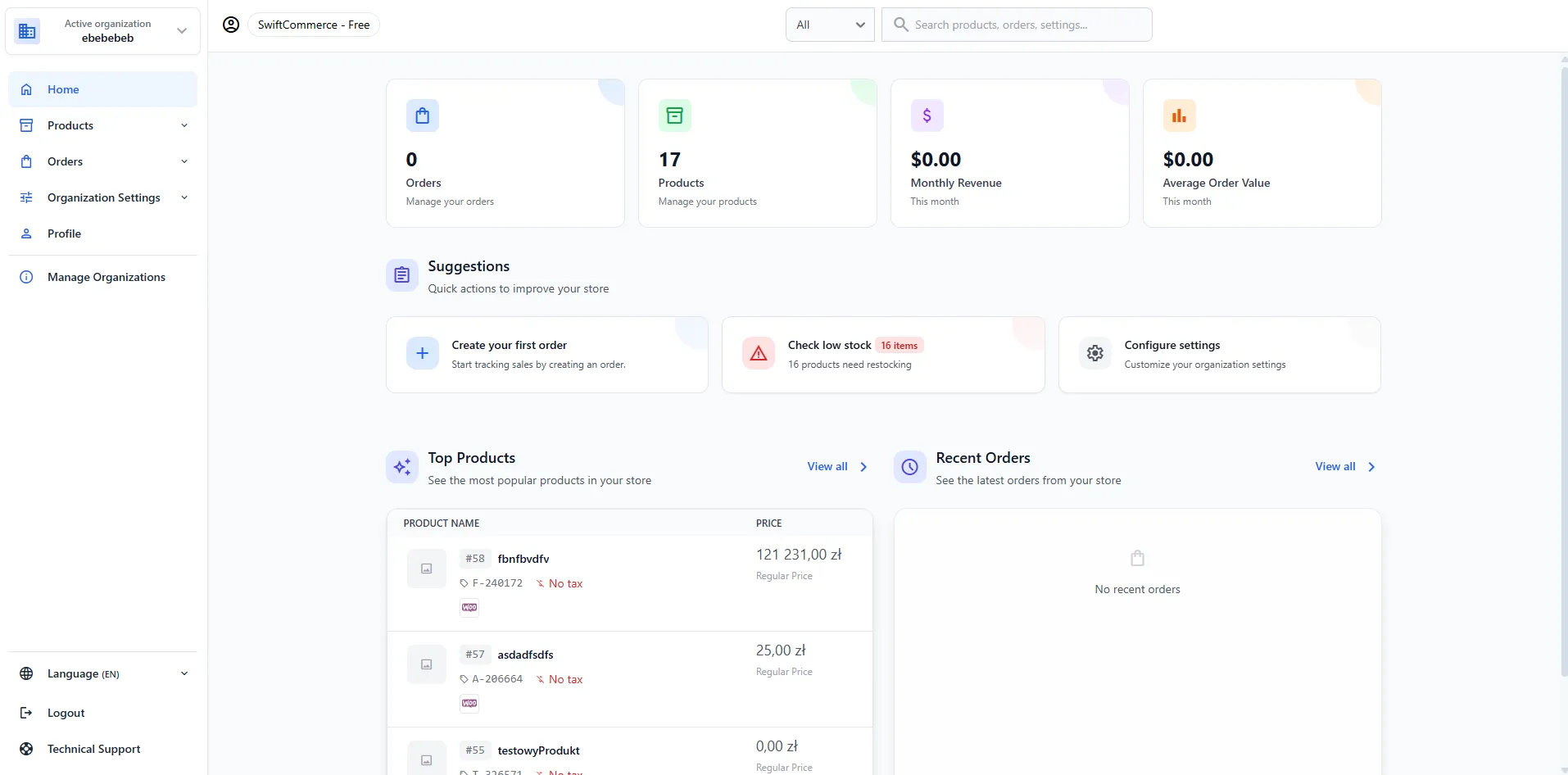Screen dimensions: 1568x775
Task: Click View all link for Top Products
Action: pyautogui.click(x=836, y=466)
